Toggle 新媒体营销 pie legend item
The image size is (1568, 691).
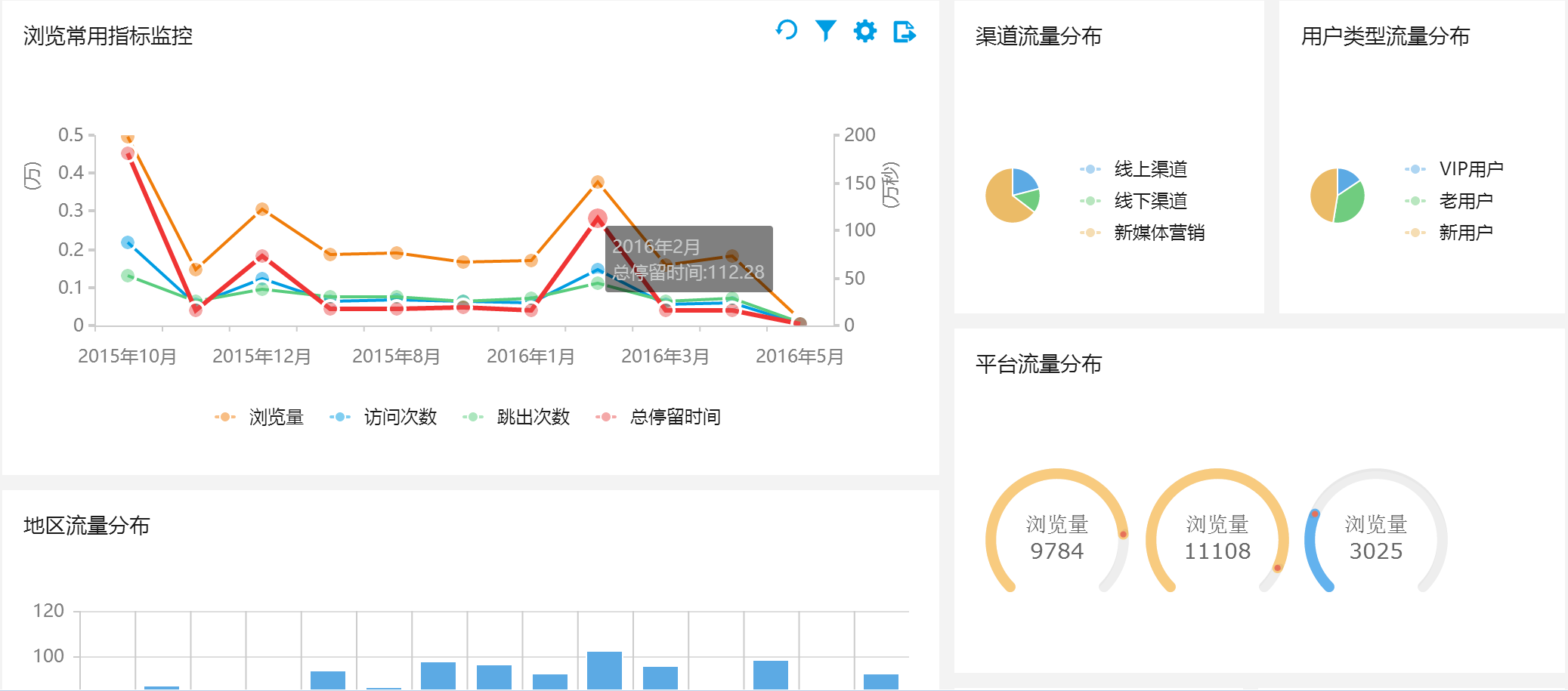point(1143,233)
